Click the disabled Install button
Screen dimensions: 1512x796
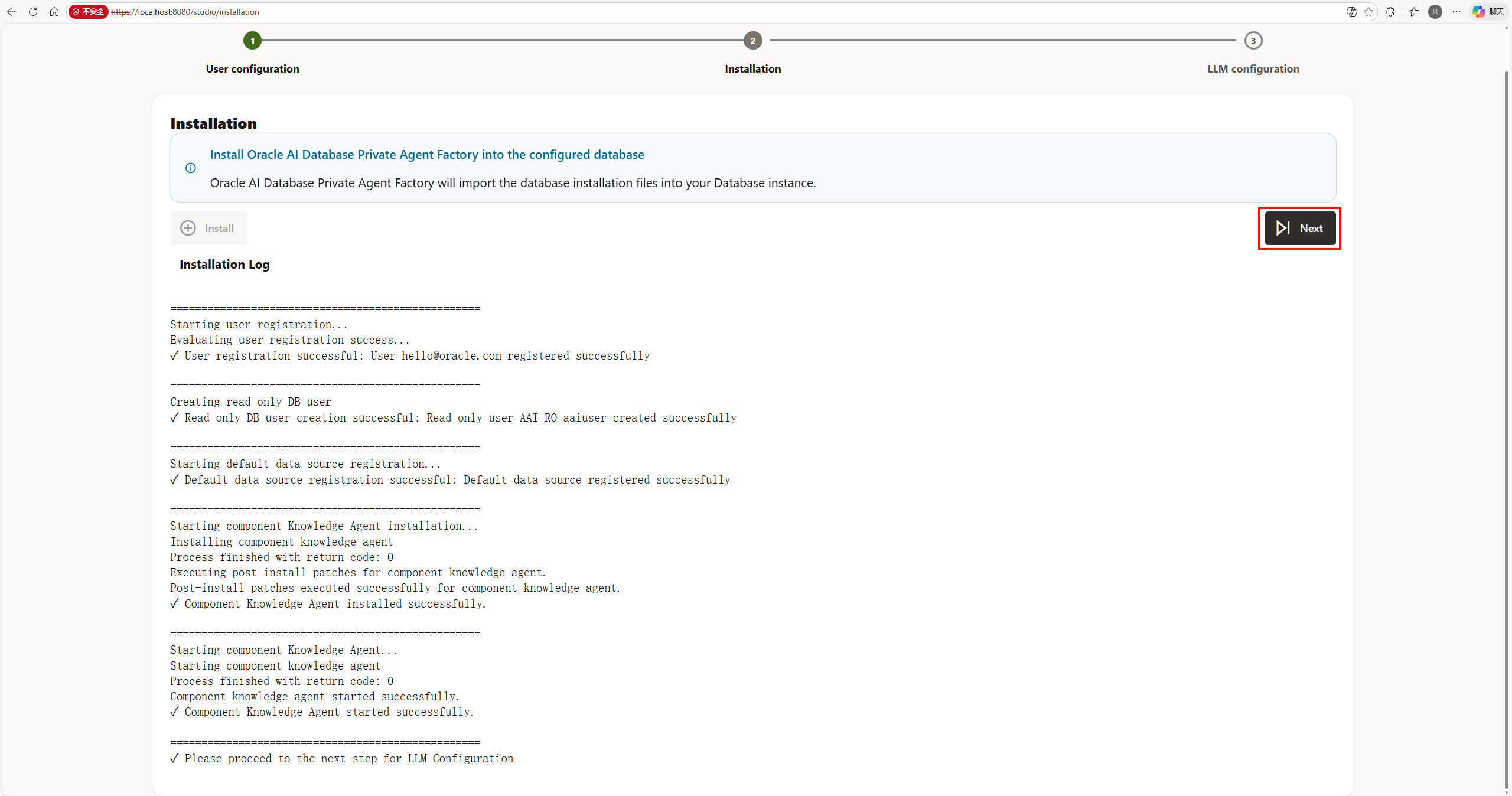(208, 228)
